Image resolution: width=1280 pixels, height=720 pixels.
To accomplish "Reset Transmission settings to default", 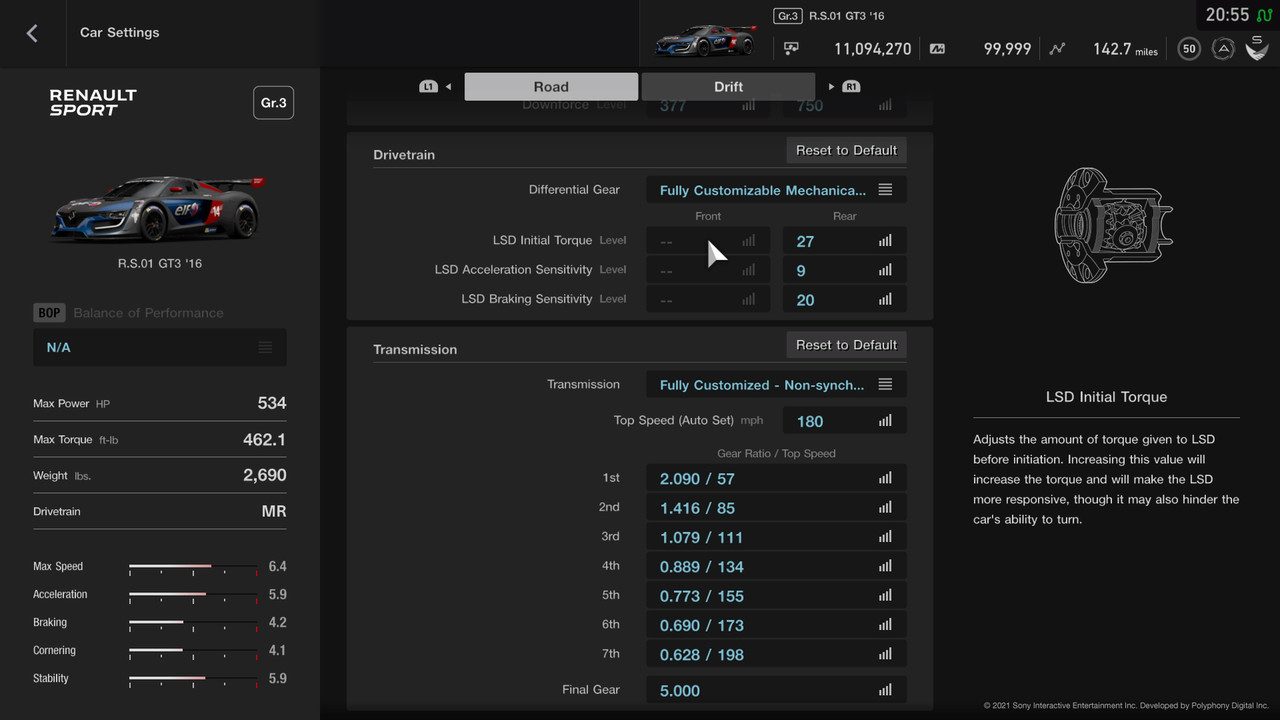I will click(x=846, y=345).
